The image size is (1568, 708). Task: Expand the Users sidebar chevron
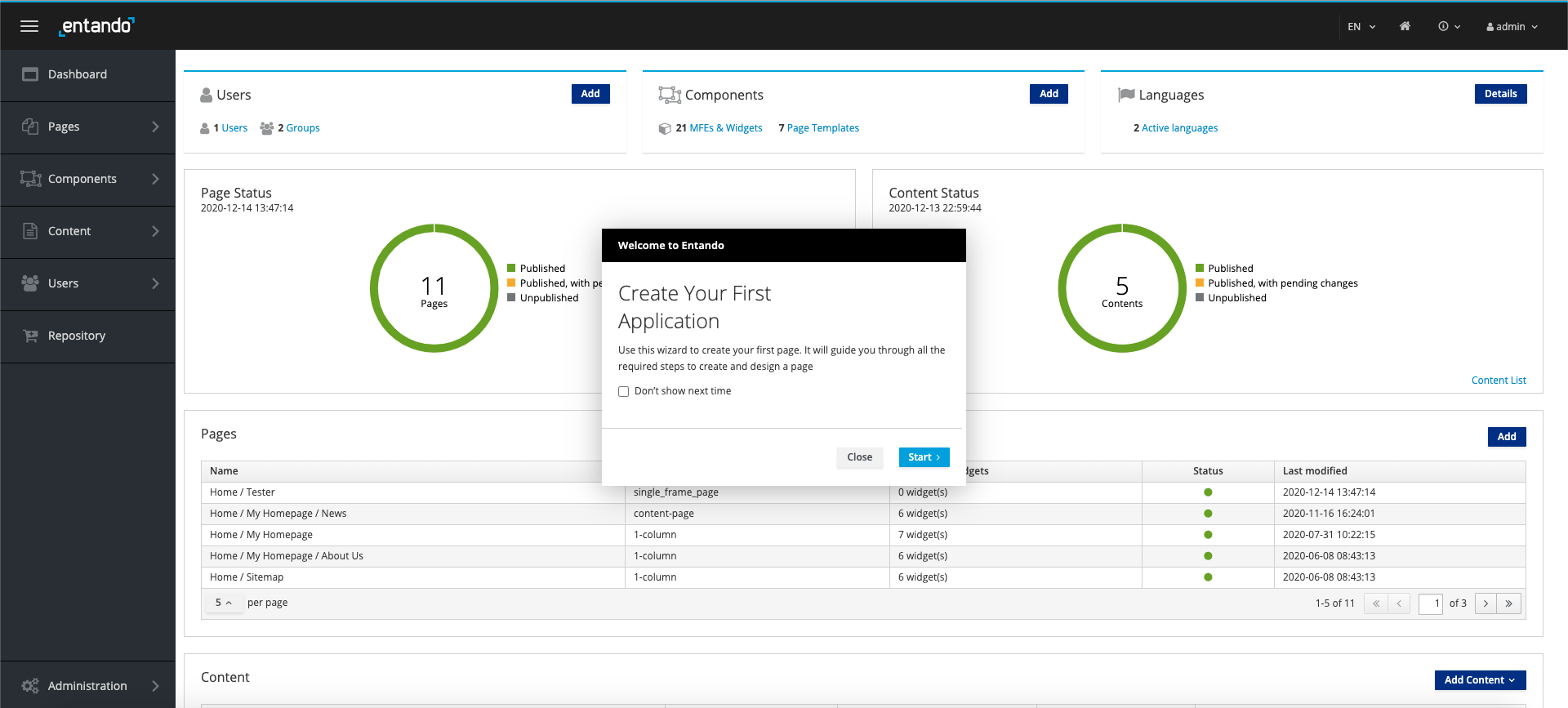pyautogui.click(x=155, y=283)
